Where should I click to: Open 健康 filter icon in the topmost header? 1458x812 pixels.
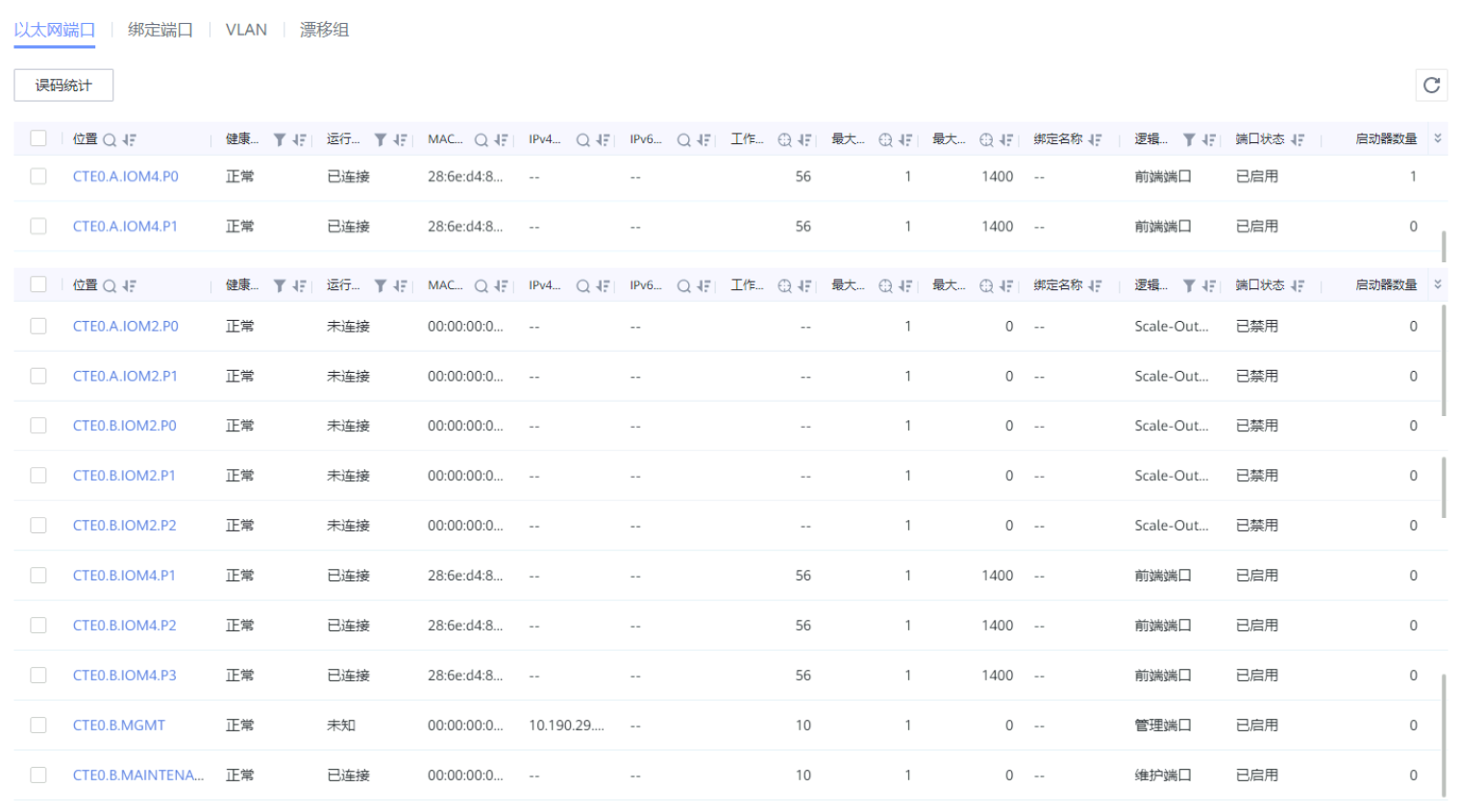coord(279,140)
